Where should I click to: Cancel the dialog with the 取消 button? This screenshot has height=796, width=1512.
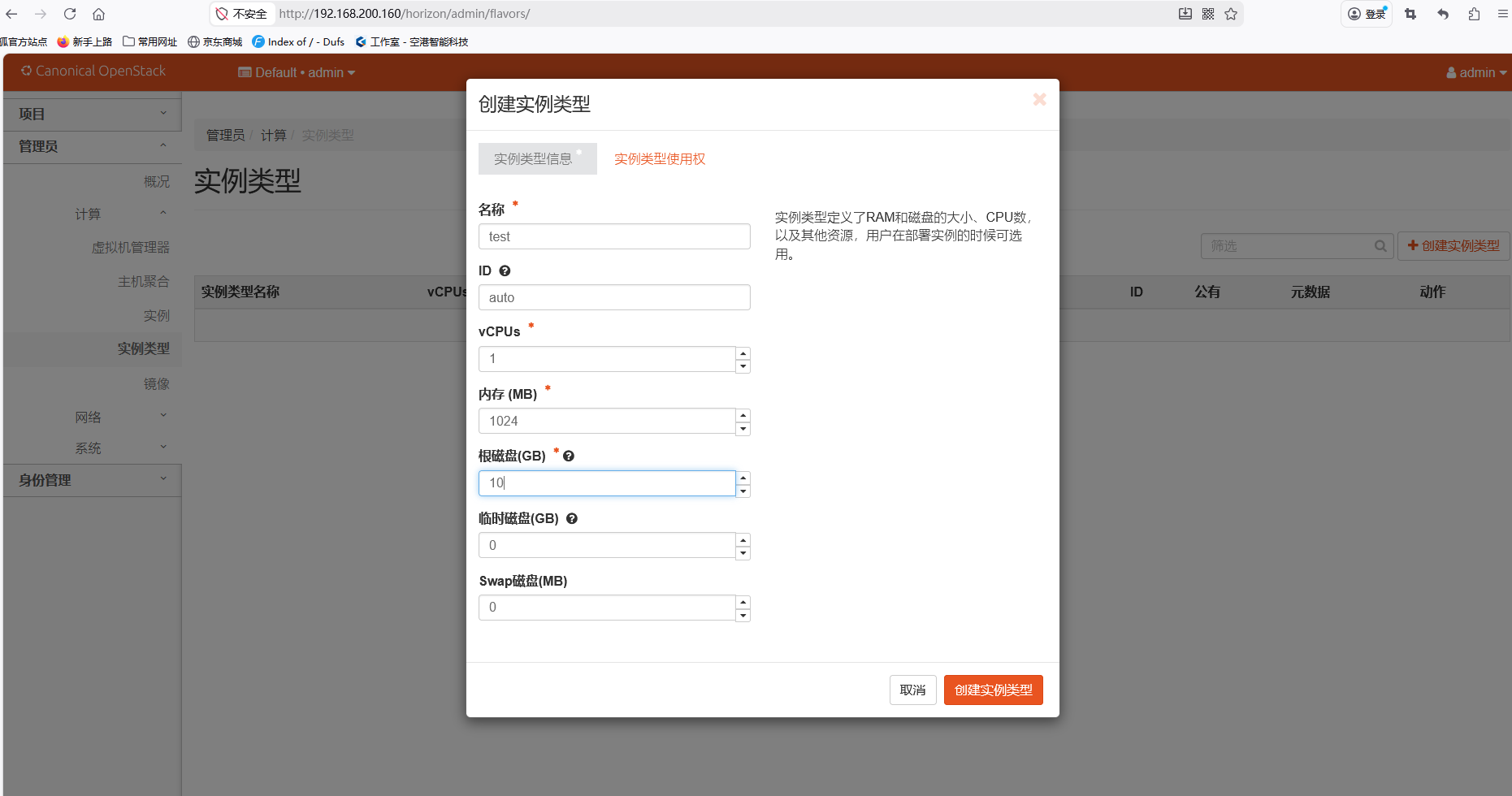(912, 690)
